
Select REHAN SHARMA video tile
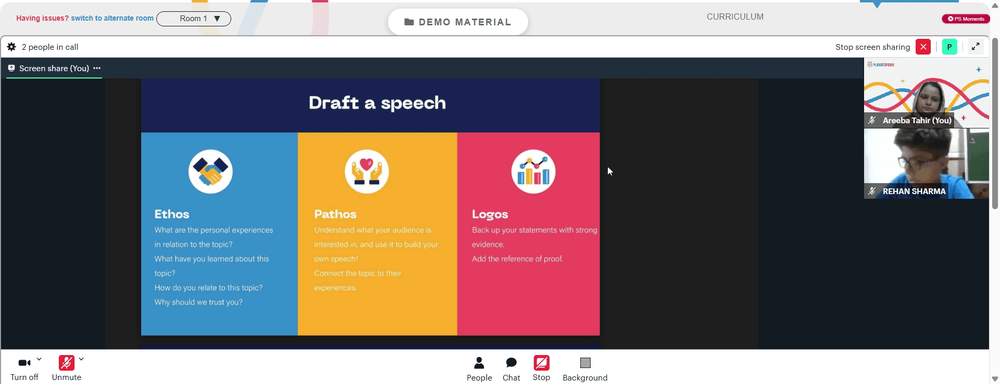(927, 164)
